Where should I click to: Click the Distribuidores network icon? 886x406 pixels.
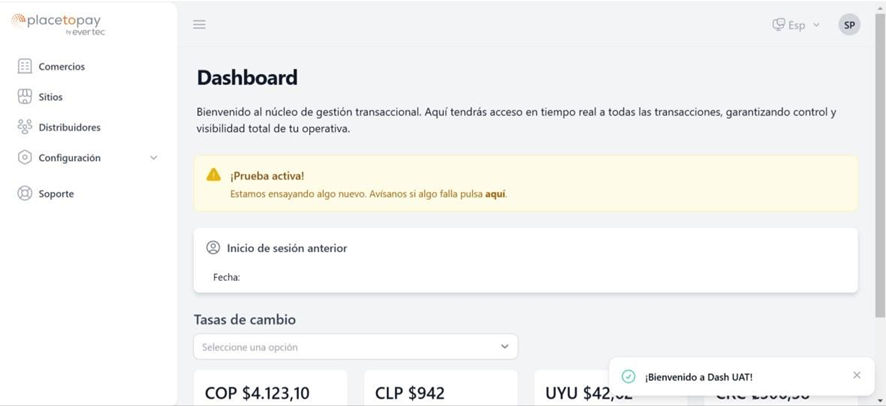[x=25, y=127]
